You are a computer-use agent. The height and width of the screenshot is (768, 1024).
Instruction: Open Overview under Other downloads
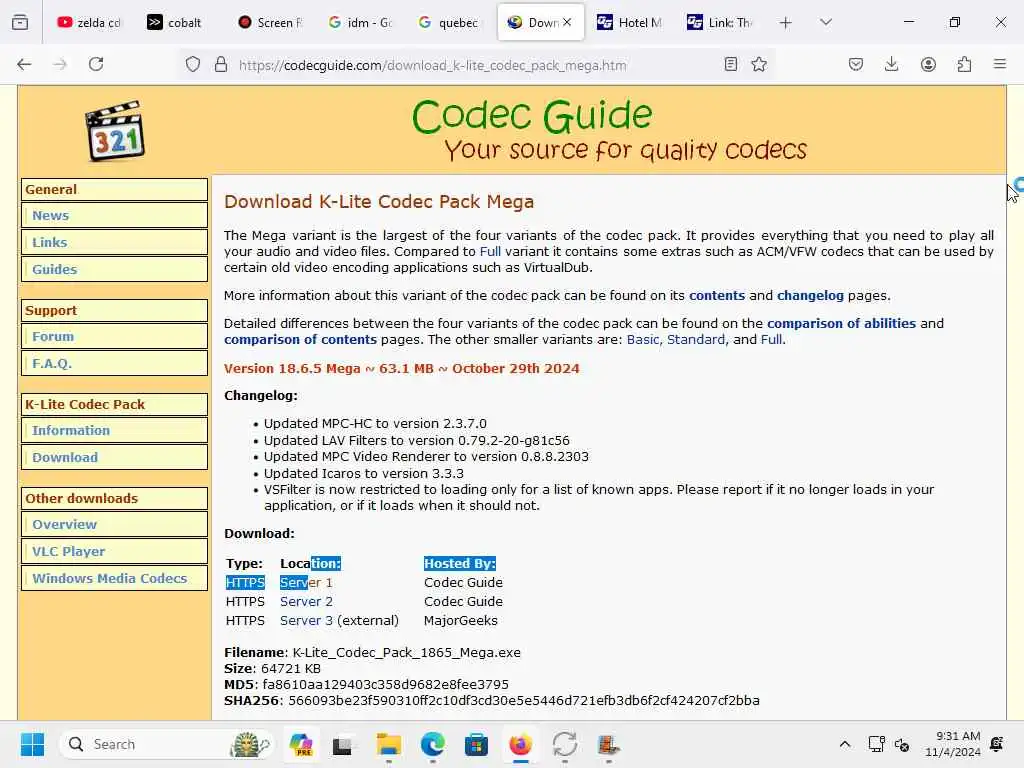(x=64, y=524)
